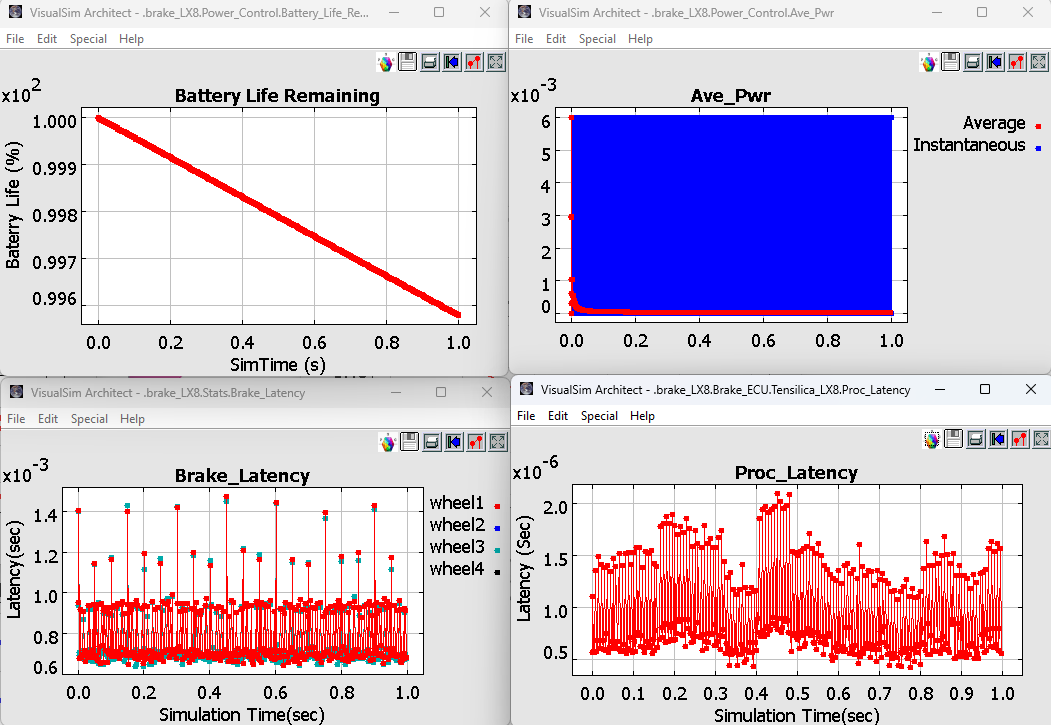This screenshot has width=1051, height=725.
Task: Print the Ave_Pwr plot
Action: [972, 62]
